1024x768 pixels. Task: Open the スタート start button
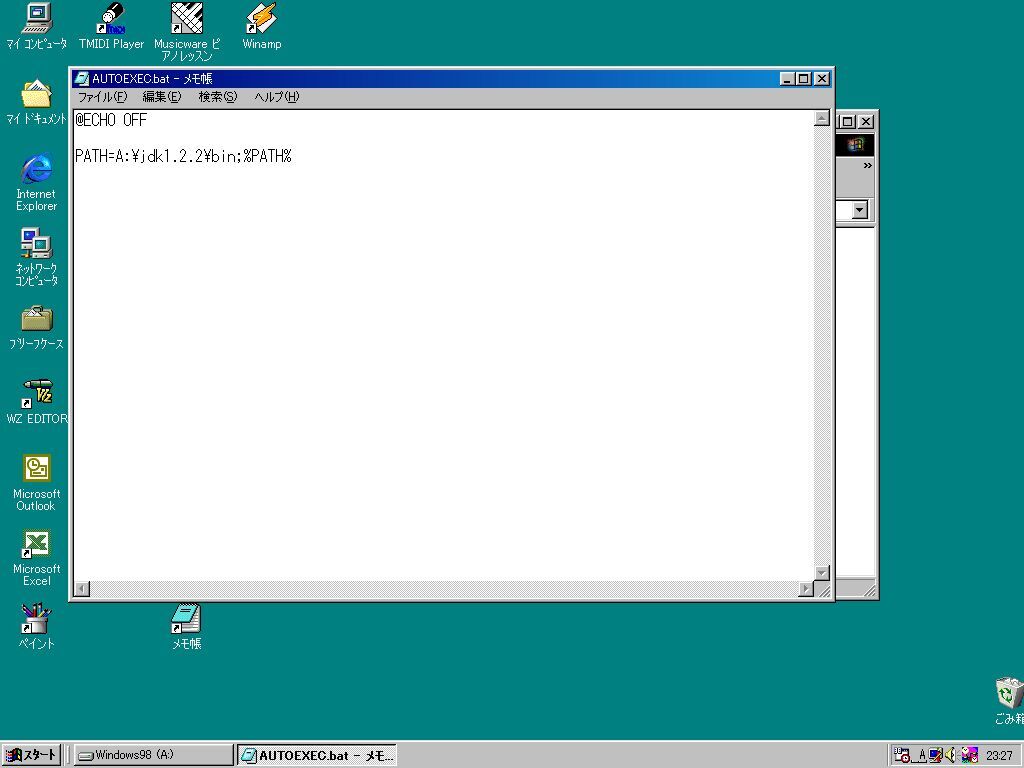click(x=31, y=756)
